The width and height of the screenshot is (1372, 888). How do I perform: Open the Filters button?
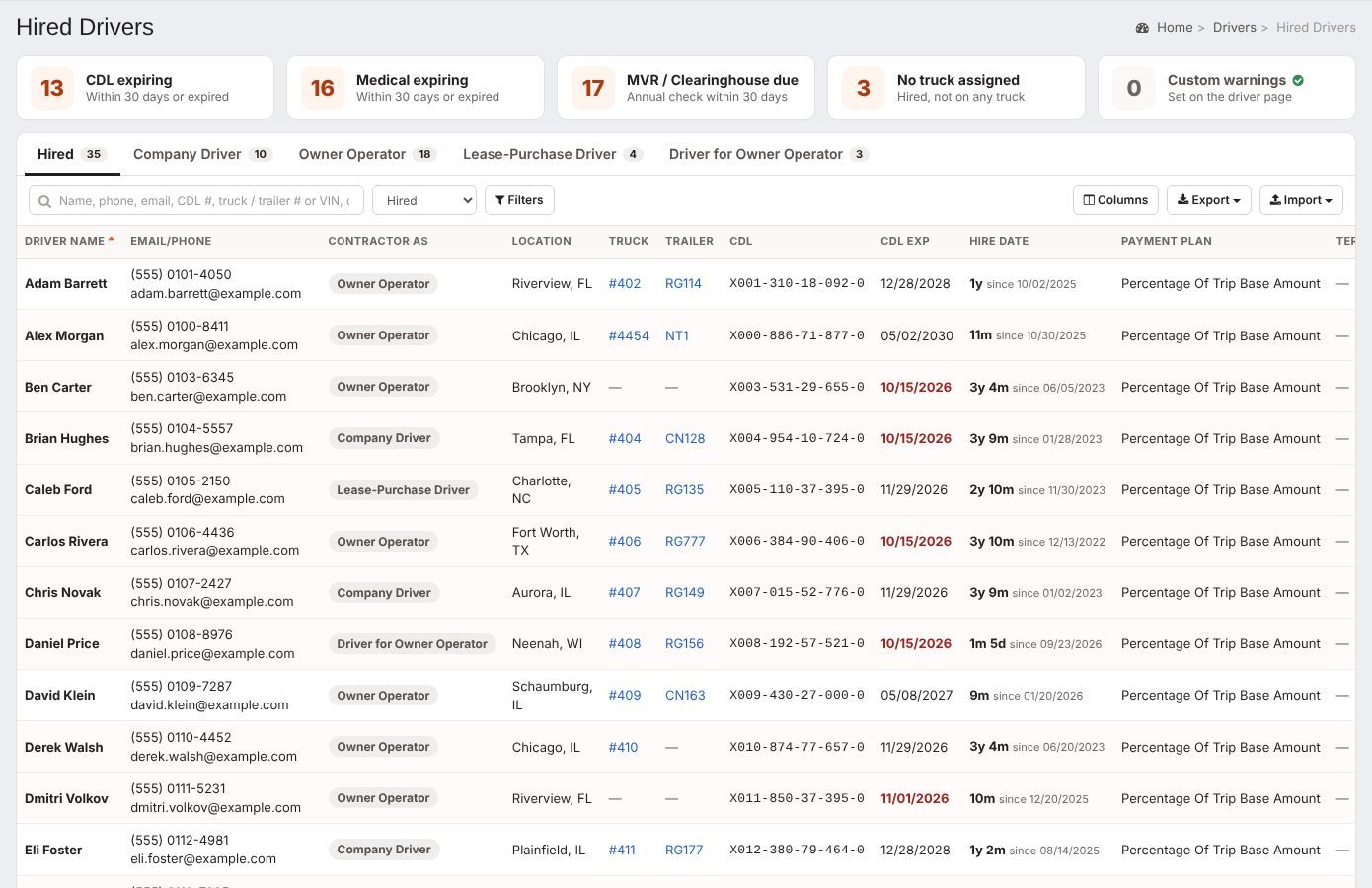coord(519,200)
